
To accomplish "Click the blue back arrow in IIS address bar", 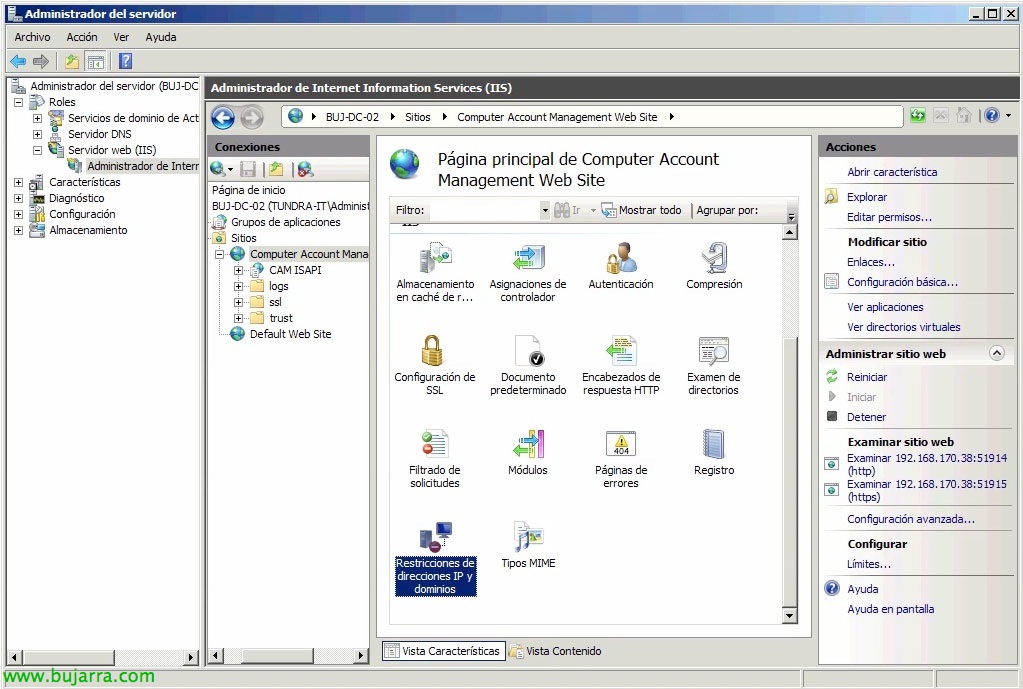I will pyautogui.click(x=223, y=117).
